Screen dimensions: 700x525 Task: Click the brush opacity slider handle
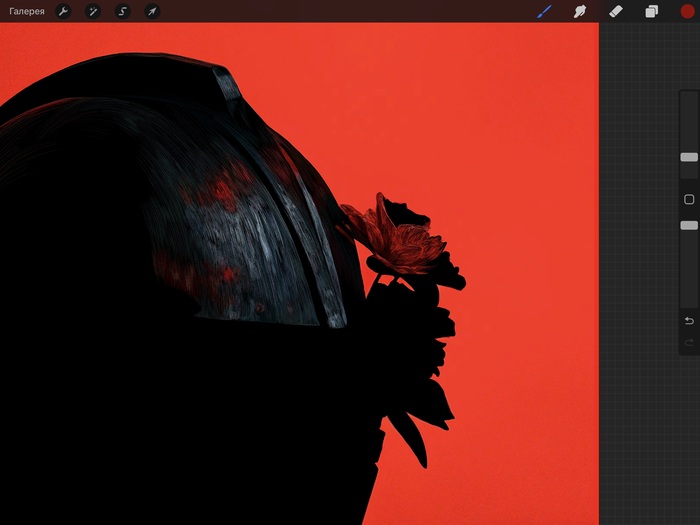click(689, 225)
